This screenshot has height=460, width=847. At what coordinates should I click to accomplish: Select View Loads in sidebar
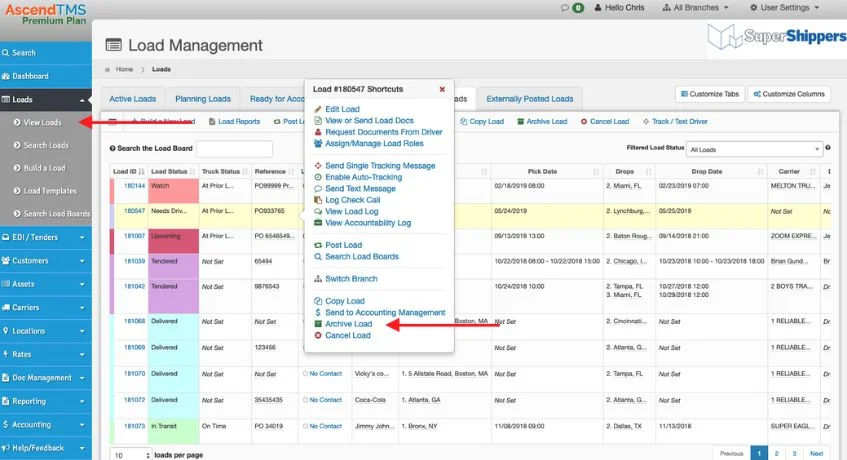42,123
